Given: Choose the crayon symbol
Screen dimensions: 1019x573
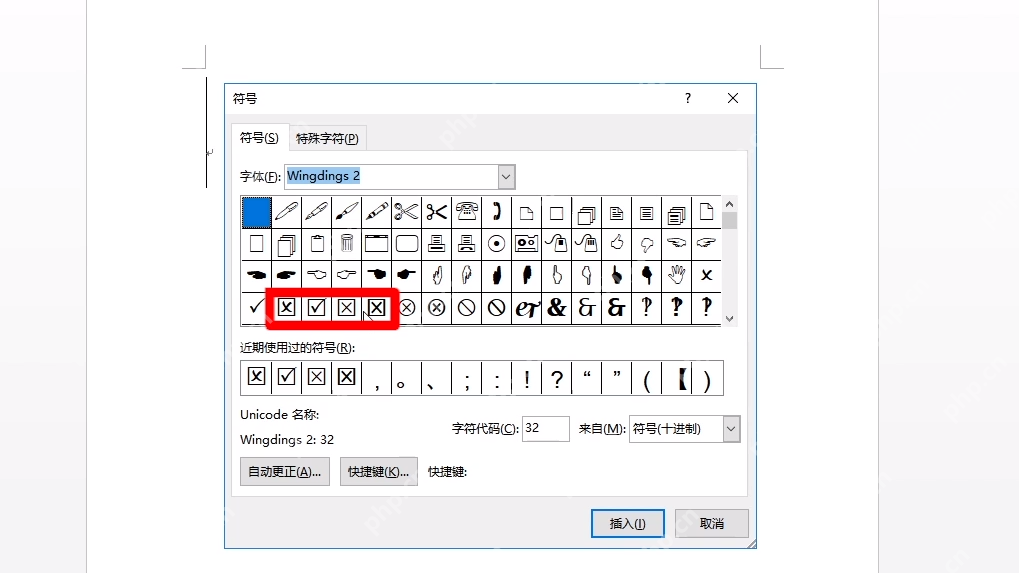Looking at the screenshot, I should 377,212.
